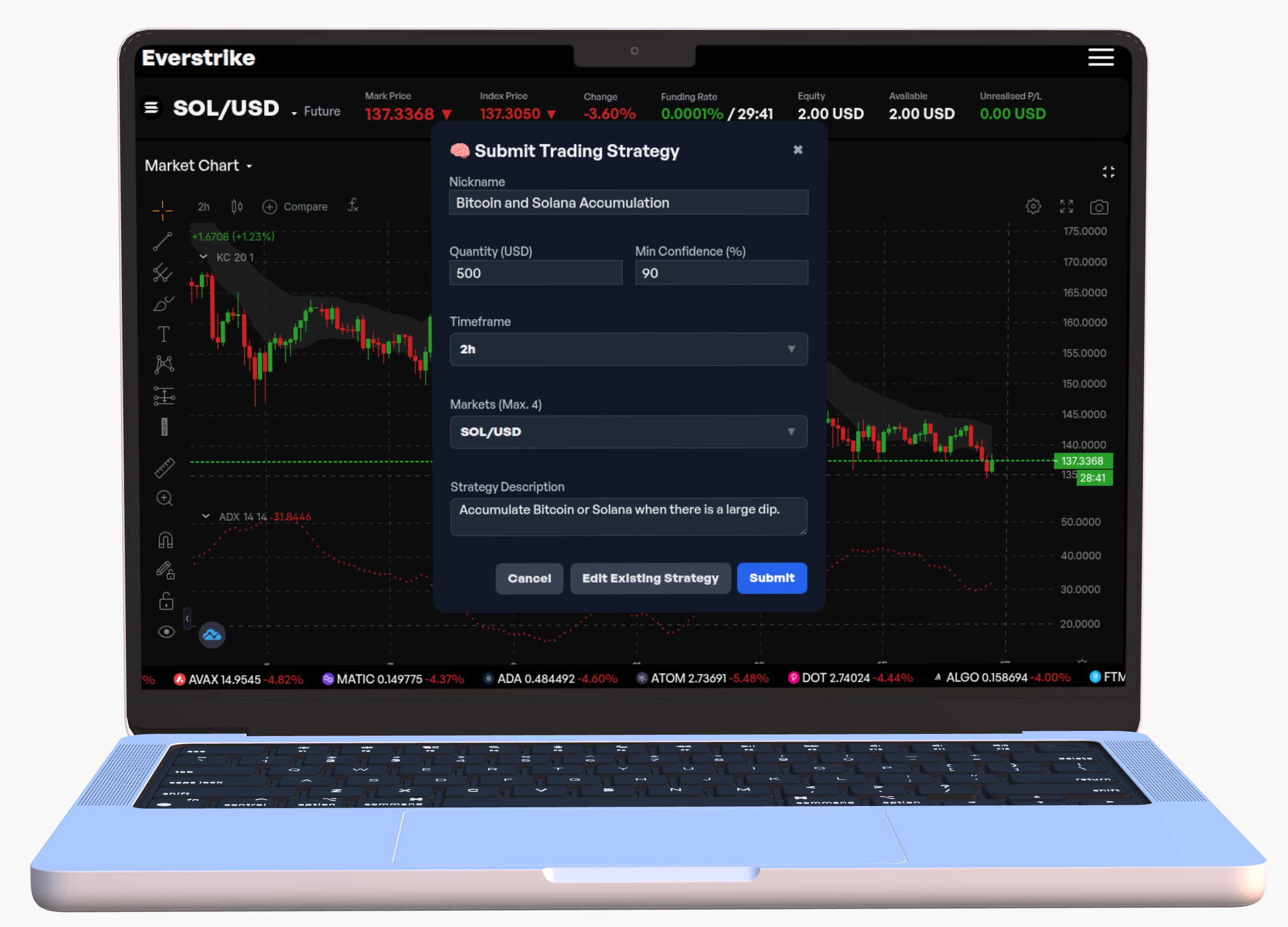
Task: Click Edit Existing Strategy
Action: pos(650,578)
